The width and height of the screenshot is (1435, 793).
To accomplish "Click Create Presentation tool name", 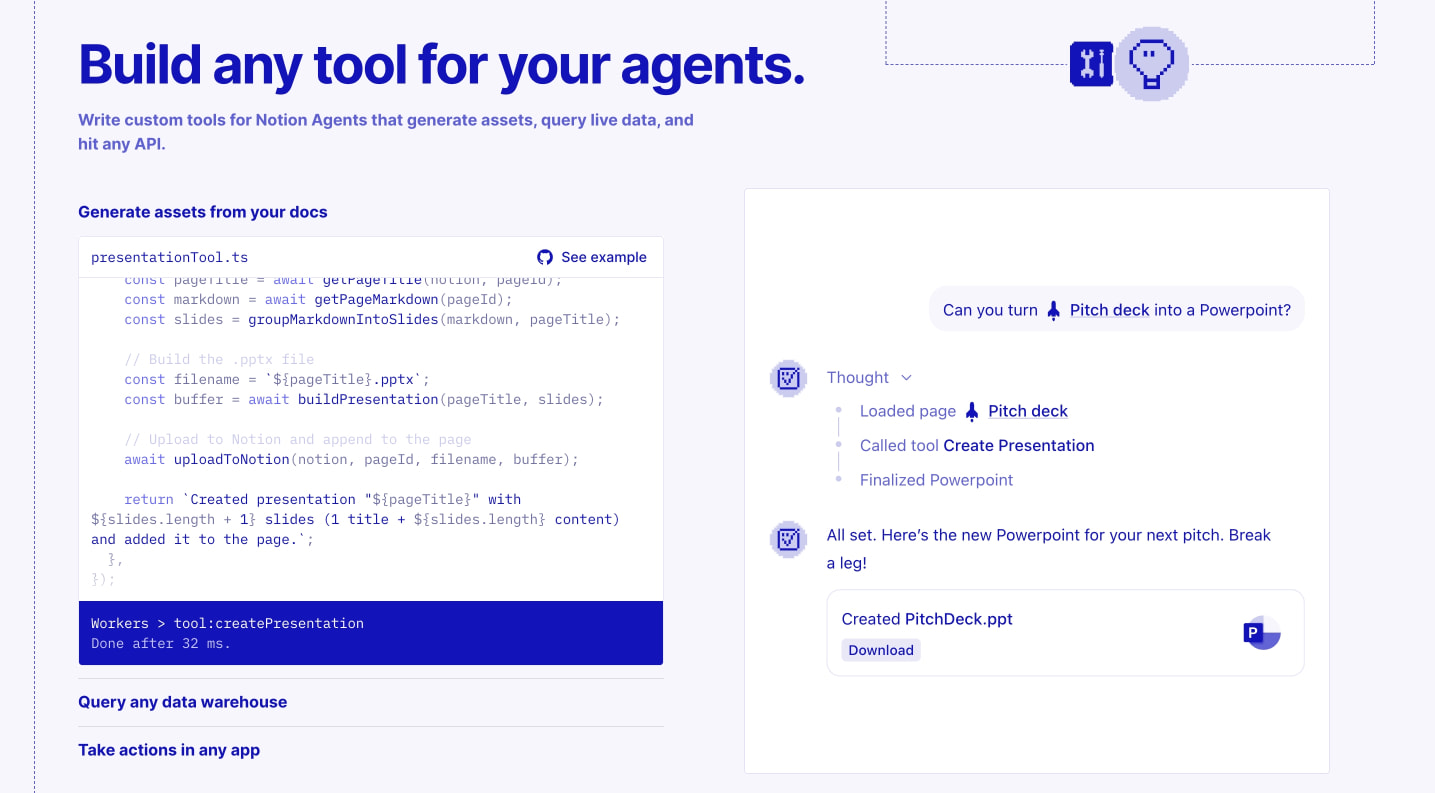I will tap(1019, 445).
